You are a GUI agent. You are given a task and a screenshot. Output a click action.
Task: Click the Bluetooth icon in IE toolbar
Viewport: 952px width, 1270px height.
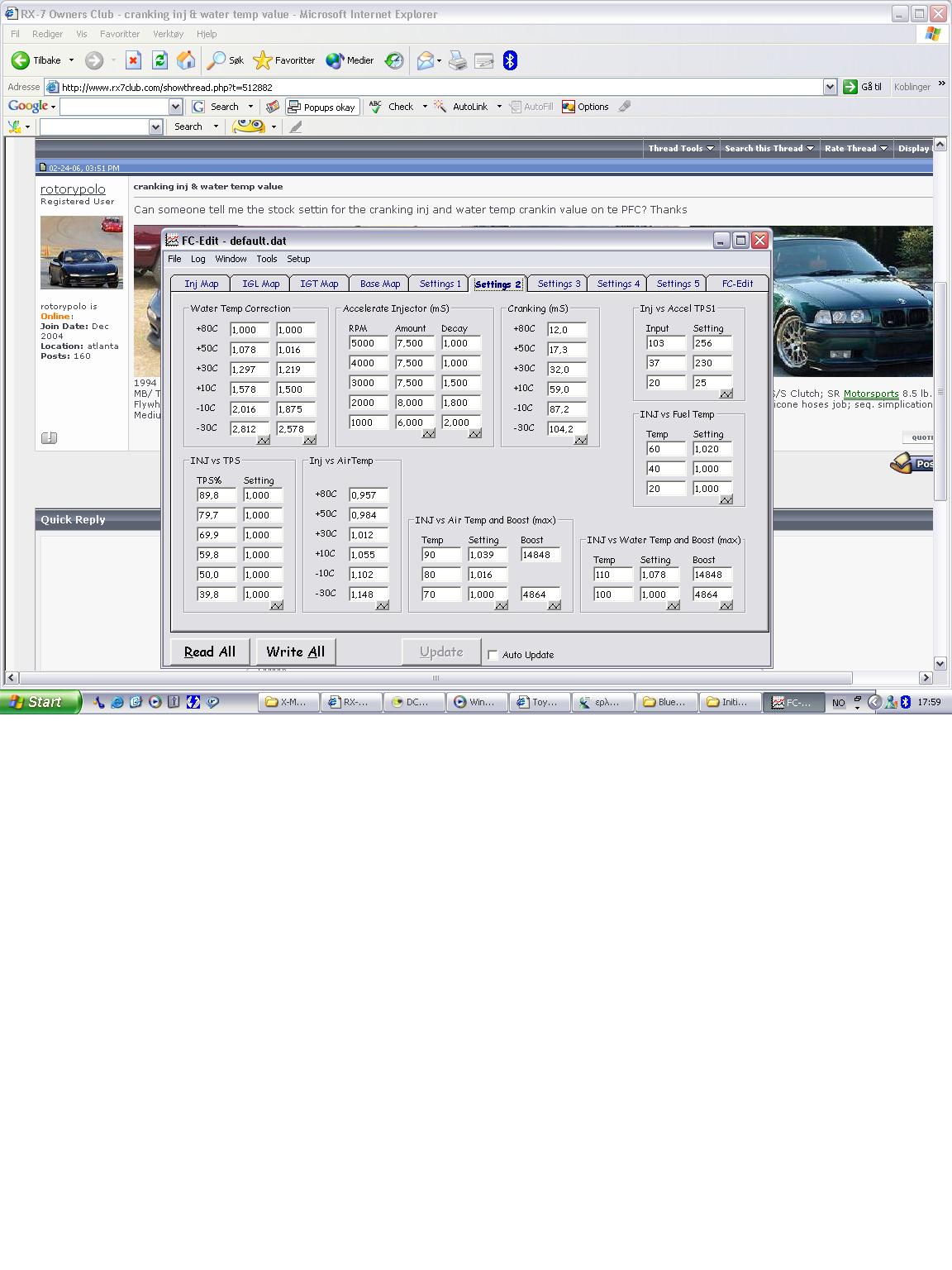pos(510,60)
